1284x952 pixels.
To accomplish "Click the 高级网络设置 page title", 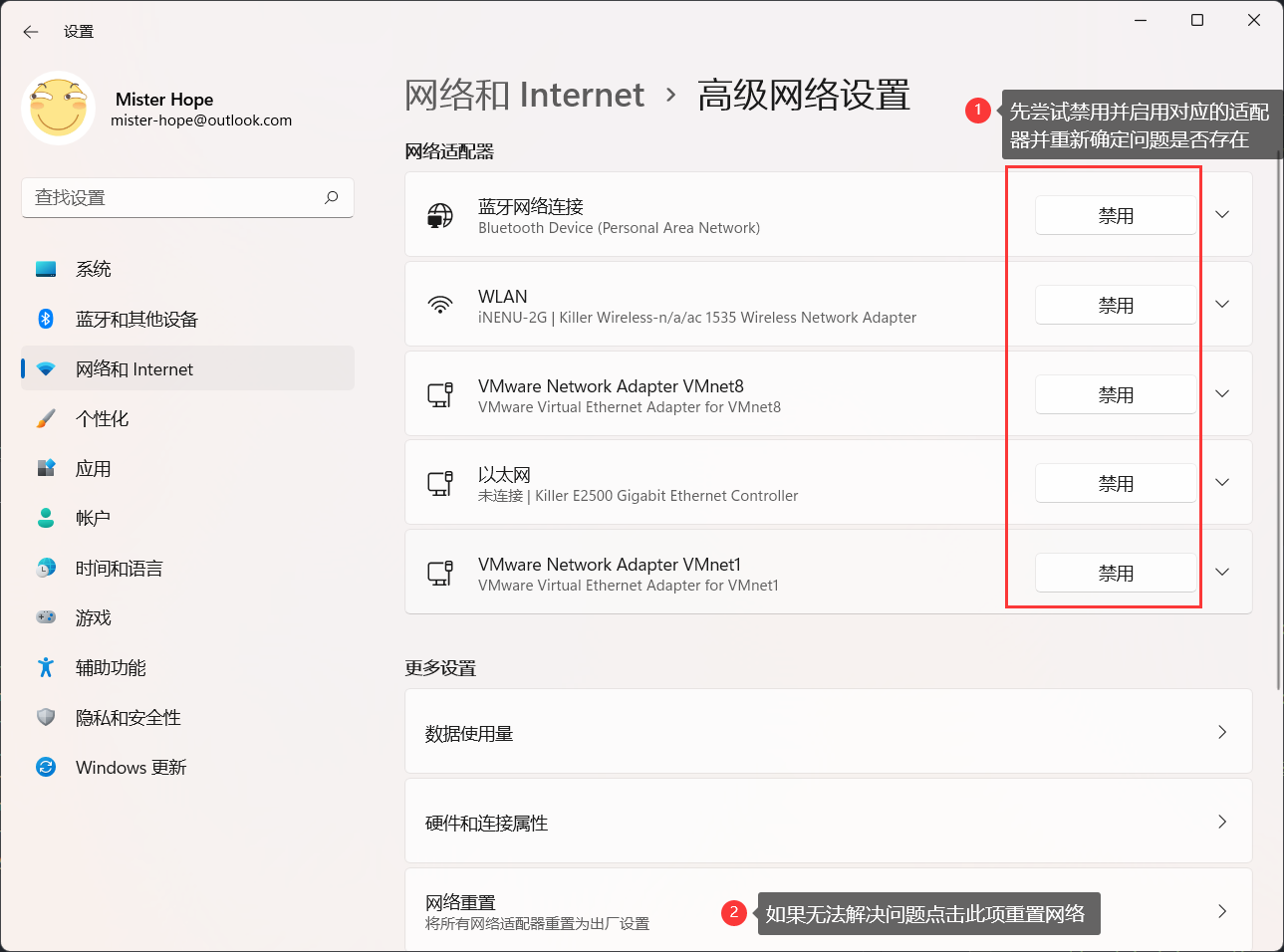I will [804, 95].
